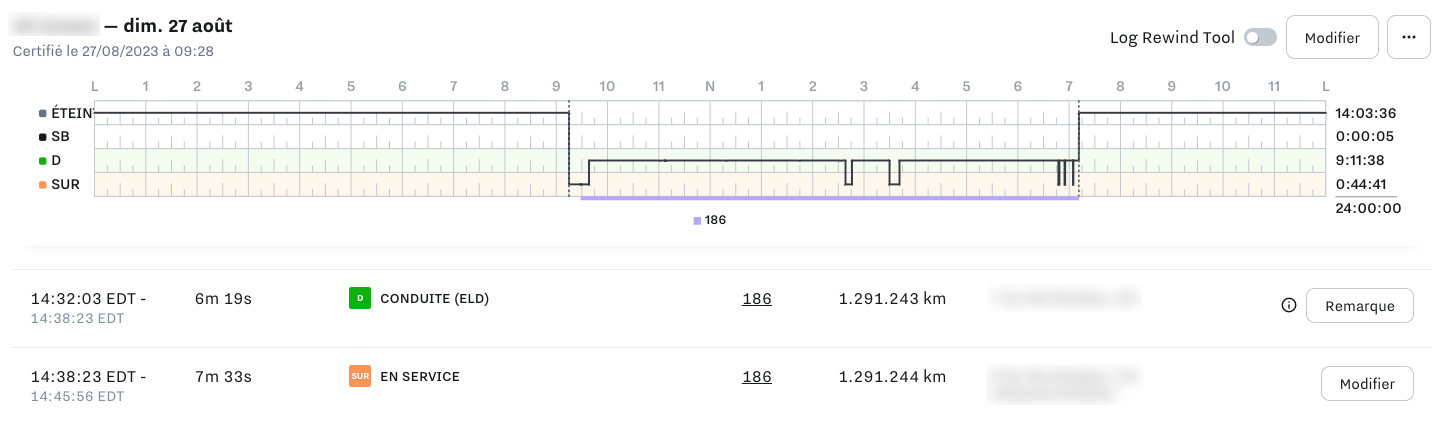Click the top Modifier button
Screen dimensions: 1443x421
point(1332,38)
